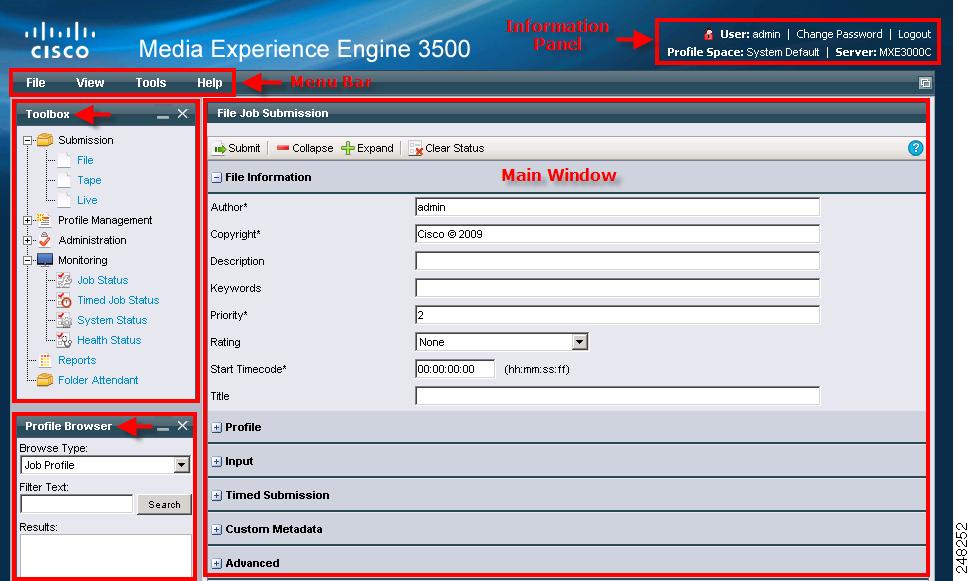This screenshot has width=972, height=581.
Task: Open the Help menu
Action: (x=210, y=82)
